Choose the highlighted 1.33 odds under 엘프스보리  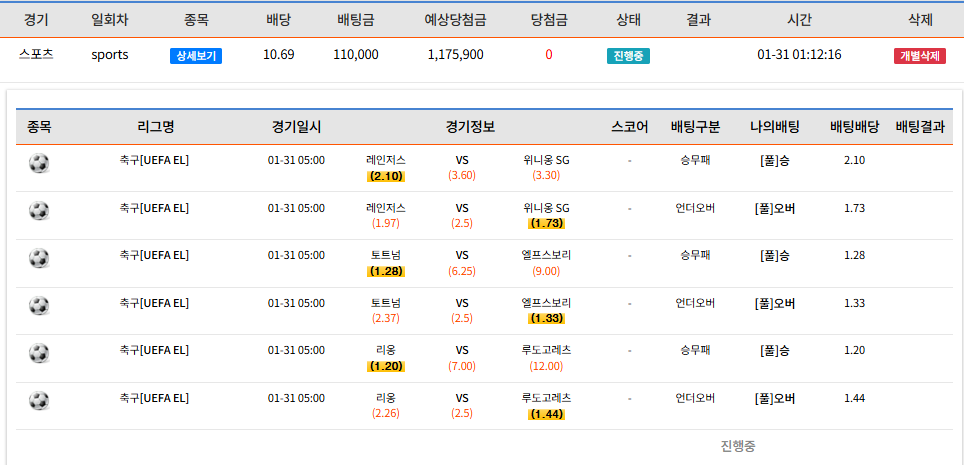[x=546, y=318]
